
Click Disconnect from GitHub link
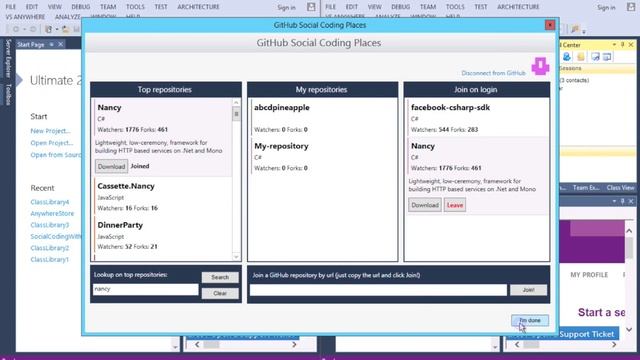[x=493, y=73]
